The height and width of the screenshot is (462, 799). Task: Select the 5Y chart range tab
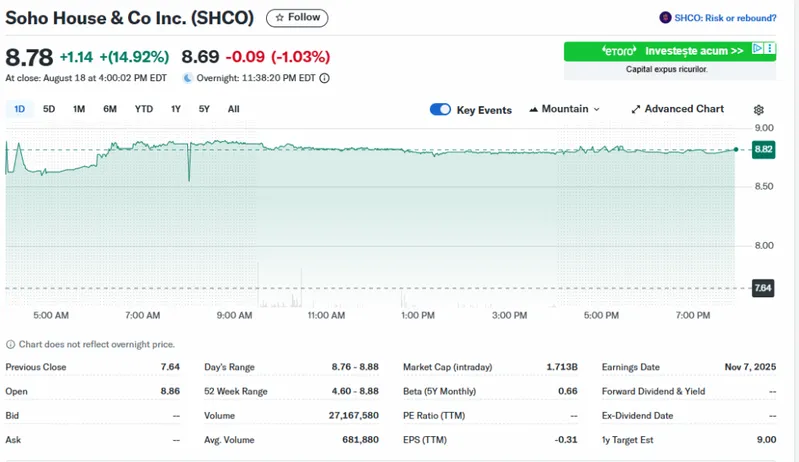tap(204, 109)
